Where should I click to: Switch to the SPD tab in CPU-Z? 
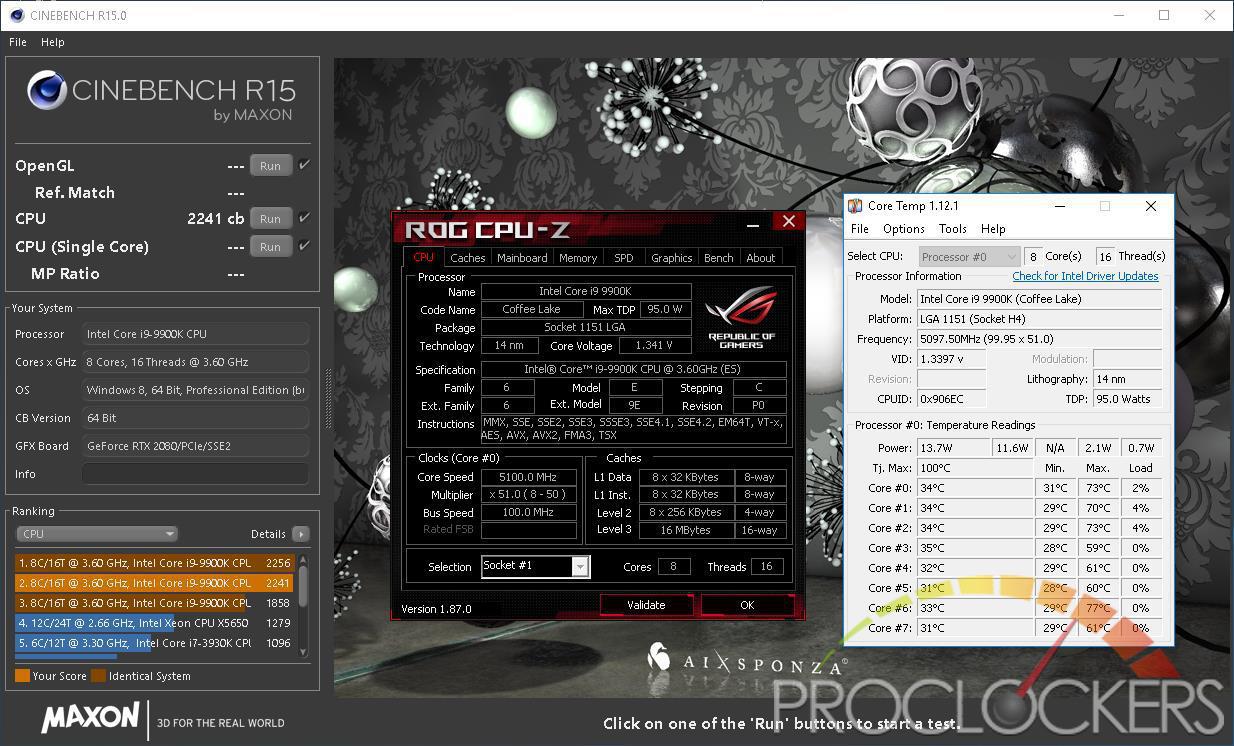pyautogui.click(x=624, y=257)
